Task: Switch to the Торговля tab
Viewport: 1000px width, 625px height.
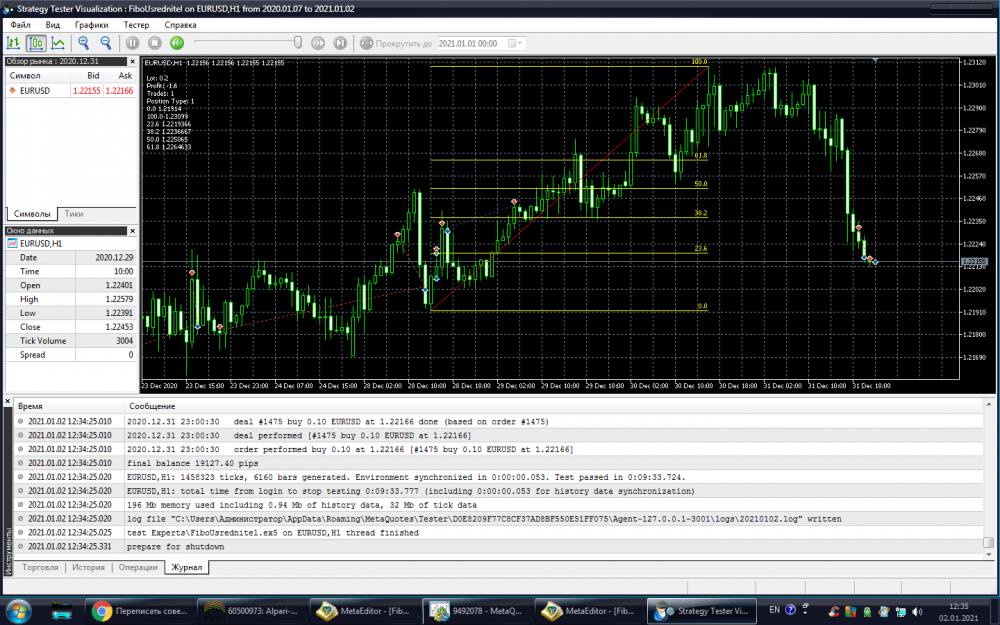Action: pyautogui.click(x=40, y=567)
